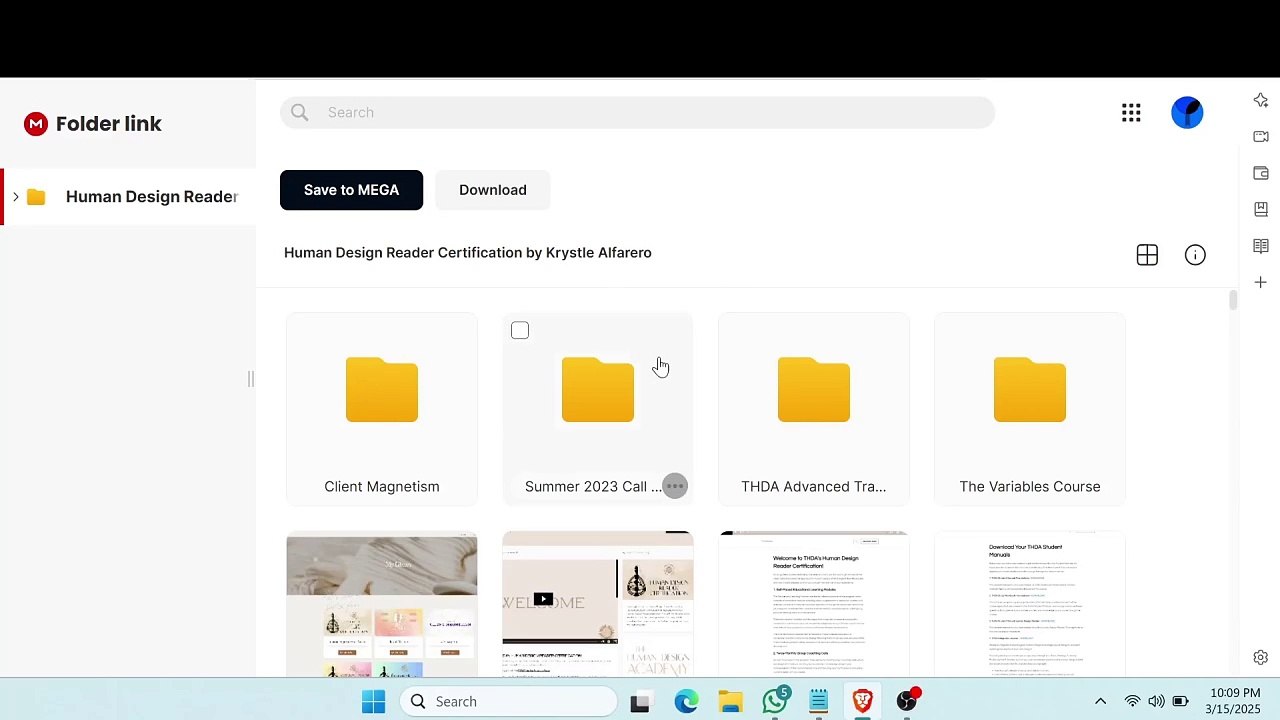
Task: Open the MEGA apps grid menu
Action: [1131, 113]
